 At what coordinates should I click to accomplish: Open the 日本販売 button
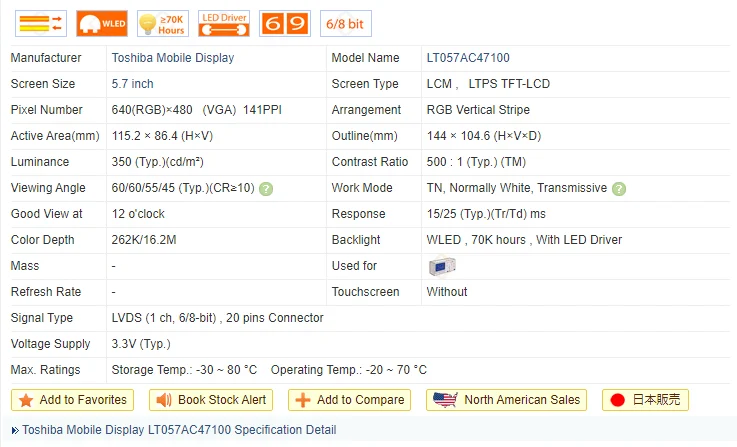[645, 400]
